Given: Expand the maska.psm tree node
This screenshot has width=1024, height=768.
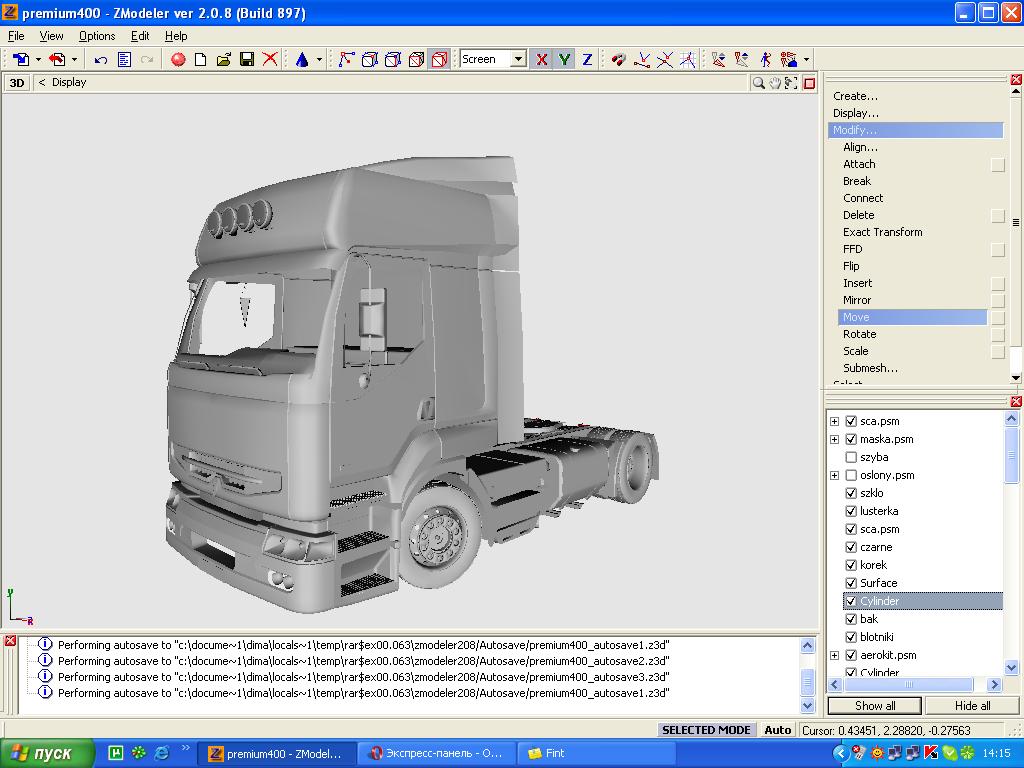Looking at the screenshot, I should pos(835,439).
